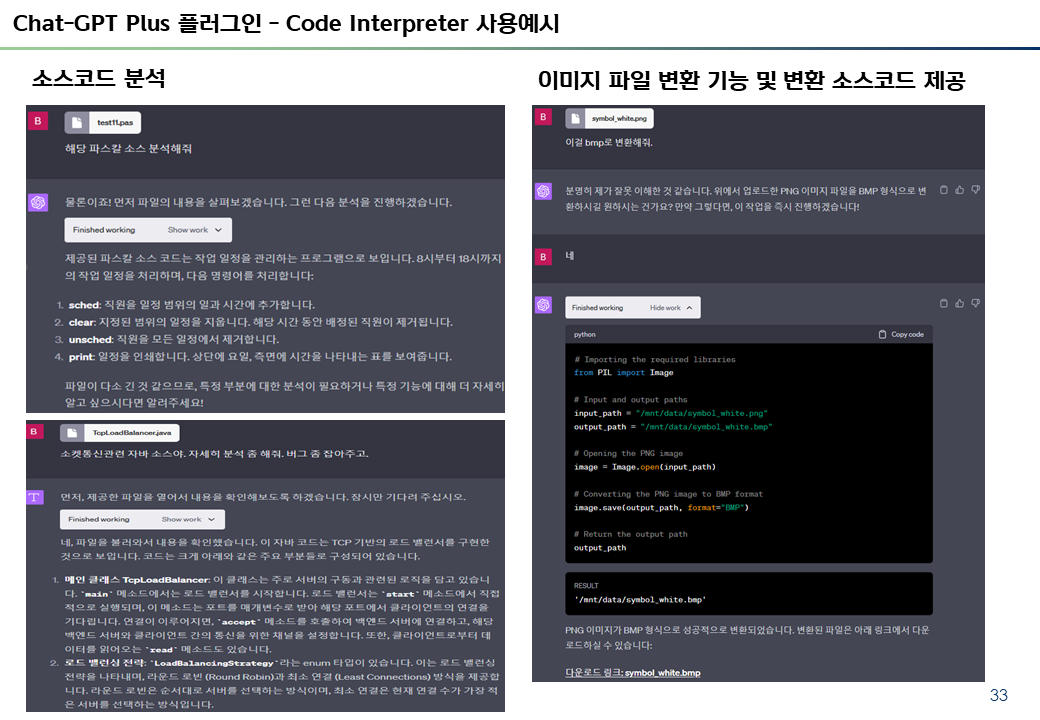Click the result path '/mnt/data/symbol_white.bmp'
1040x720 pixels.
(640, 599)
